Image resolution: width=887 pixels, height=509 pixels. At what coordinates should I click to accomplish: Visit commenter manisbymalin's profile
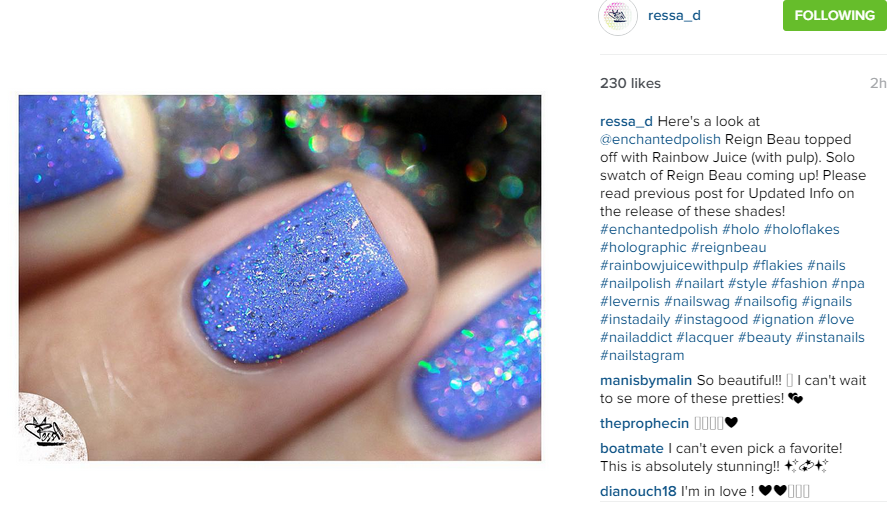(646, 380)
